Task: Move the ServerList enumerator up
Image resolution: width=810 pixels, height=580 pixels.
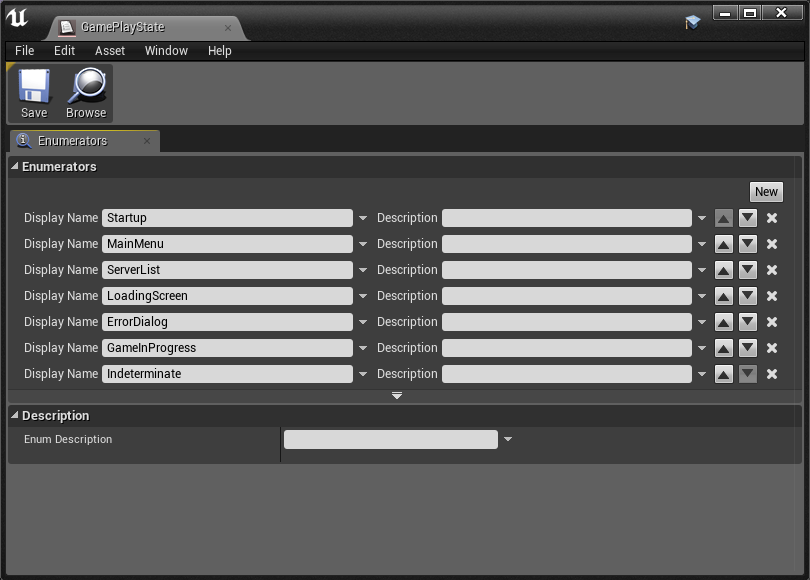Action: [724, 270]
